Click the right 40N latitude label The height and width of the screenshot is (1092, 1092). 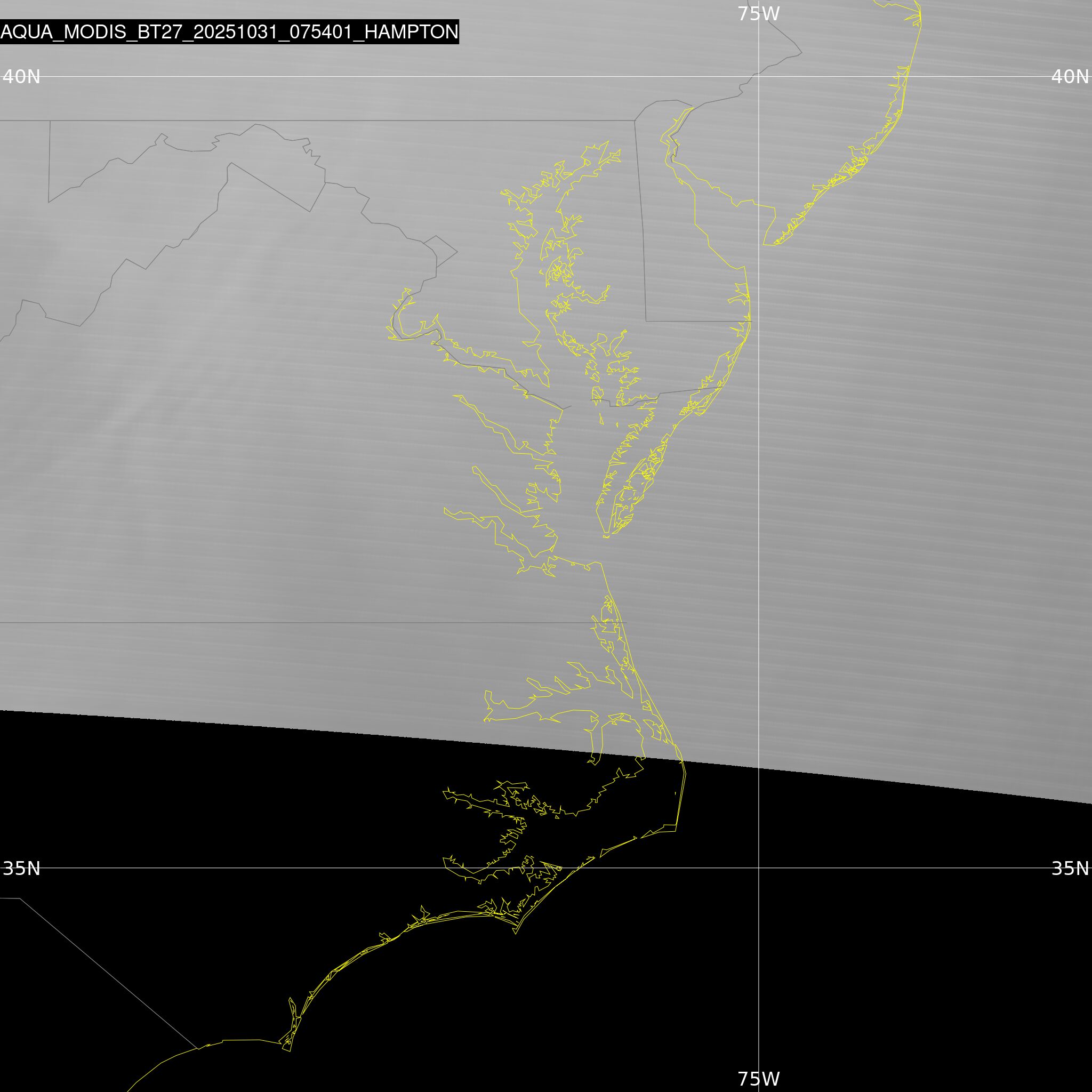pos(1070,76)
